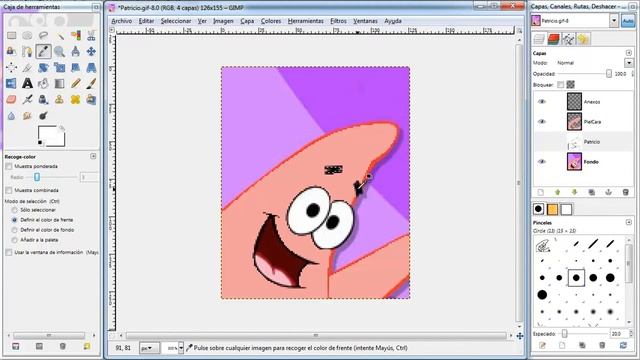Select the Measure compass tool

(x=76, y=51)
